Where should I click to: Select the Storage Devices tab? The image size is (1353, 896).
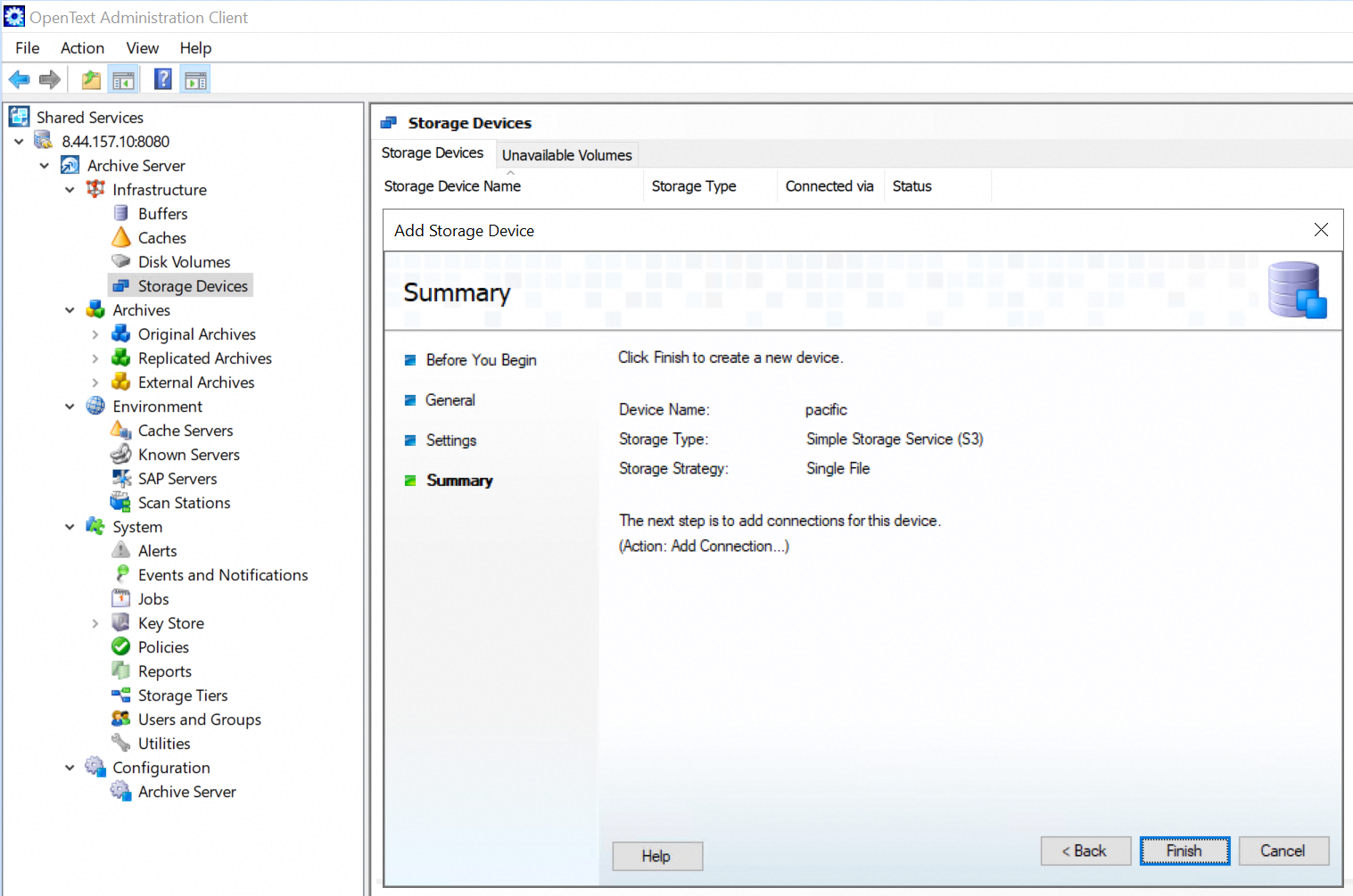[x=433, y=153]
